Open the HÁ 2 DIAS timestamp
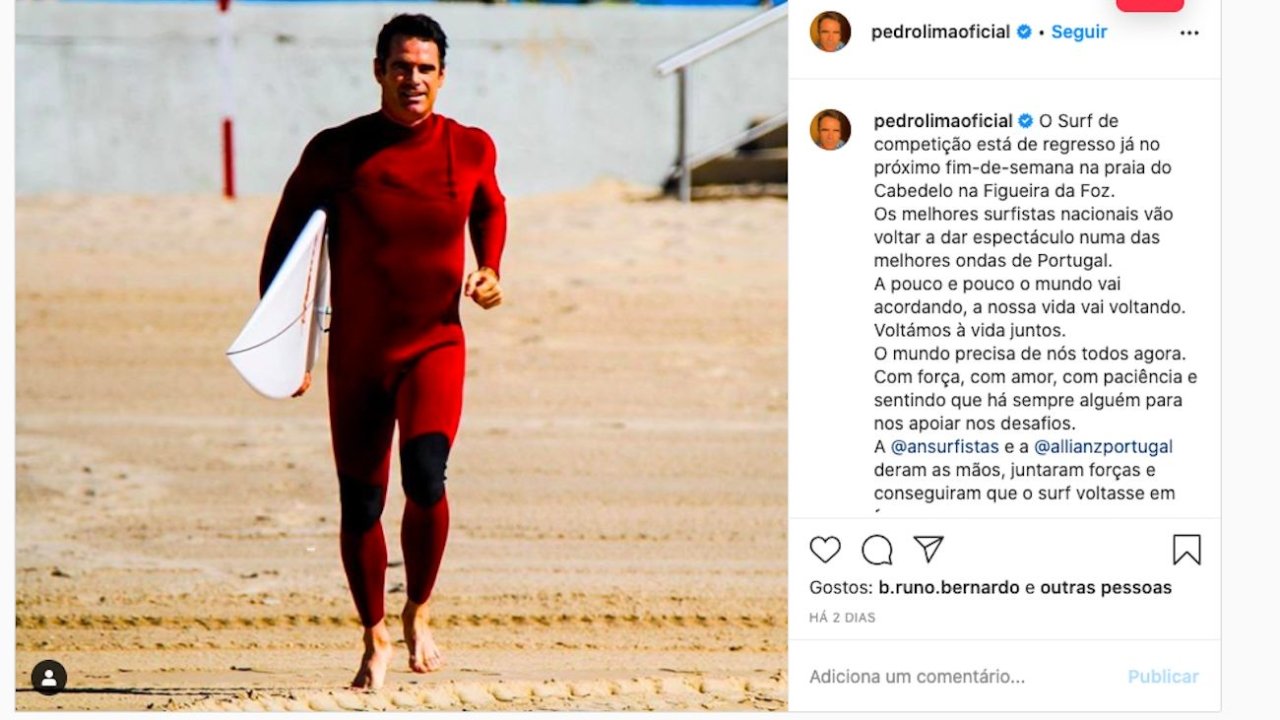This screenshot has width=1280, height=720. tap(842, 618)
